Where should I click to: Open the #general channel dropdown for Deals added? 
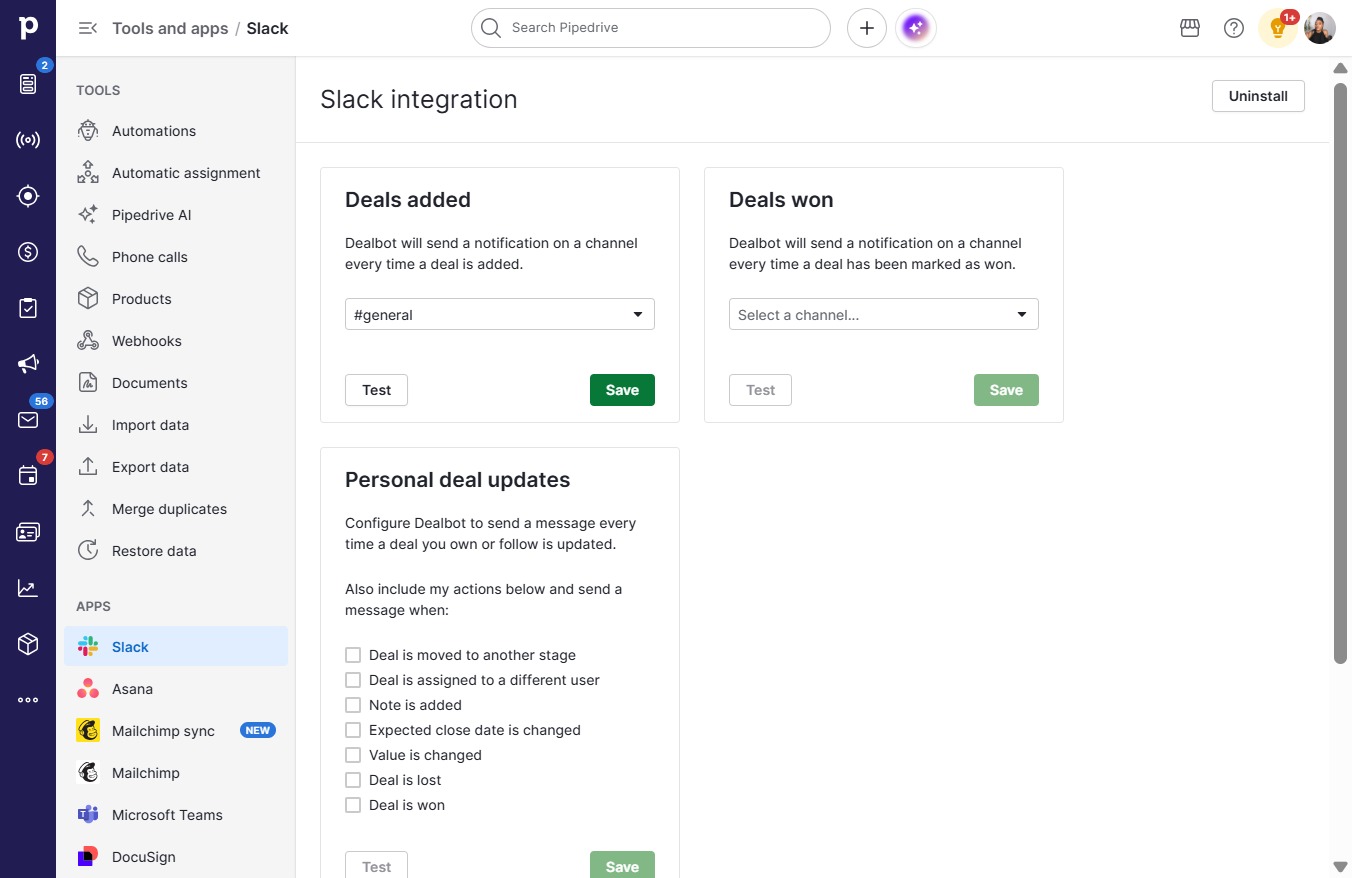coord(500,314)
